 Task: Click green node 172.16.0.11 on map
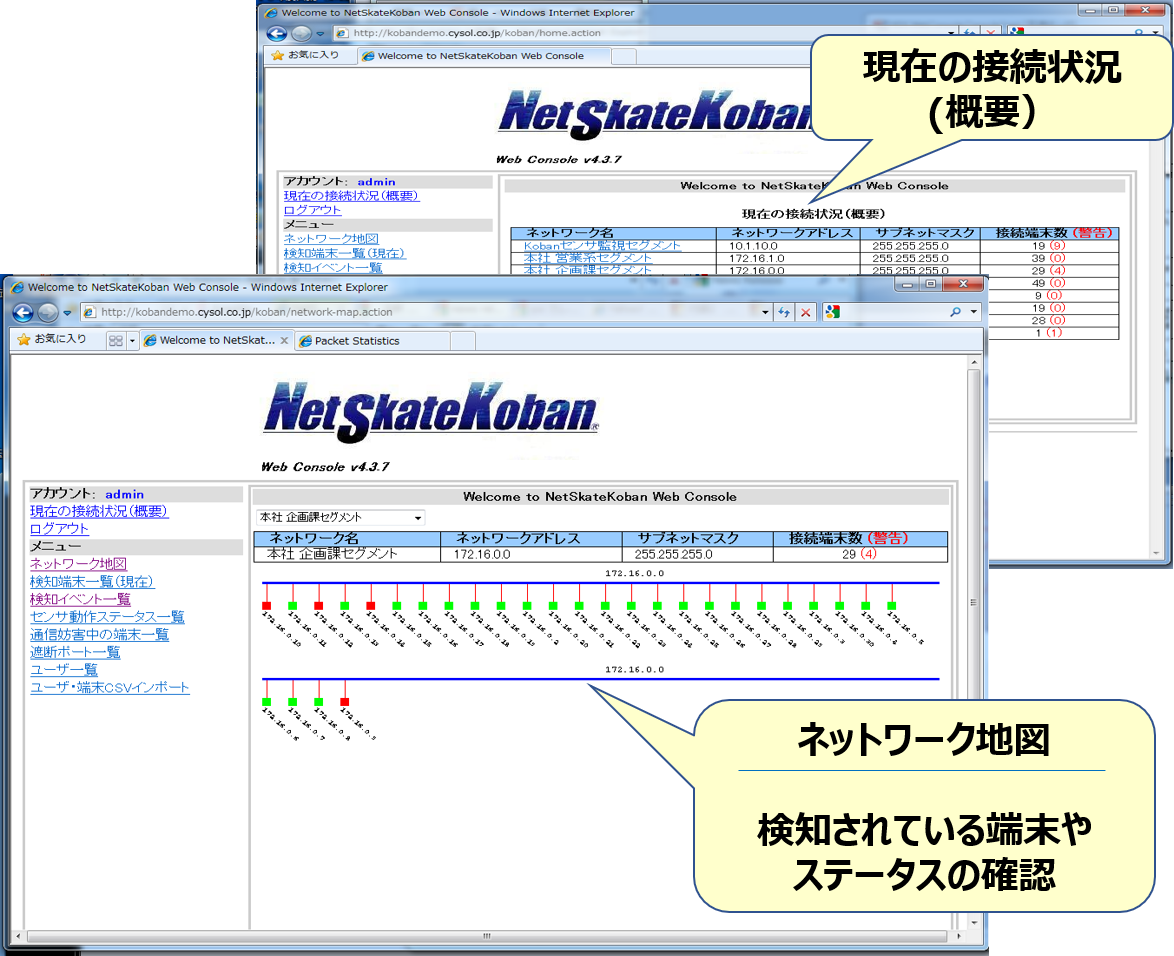click(293, 606)
